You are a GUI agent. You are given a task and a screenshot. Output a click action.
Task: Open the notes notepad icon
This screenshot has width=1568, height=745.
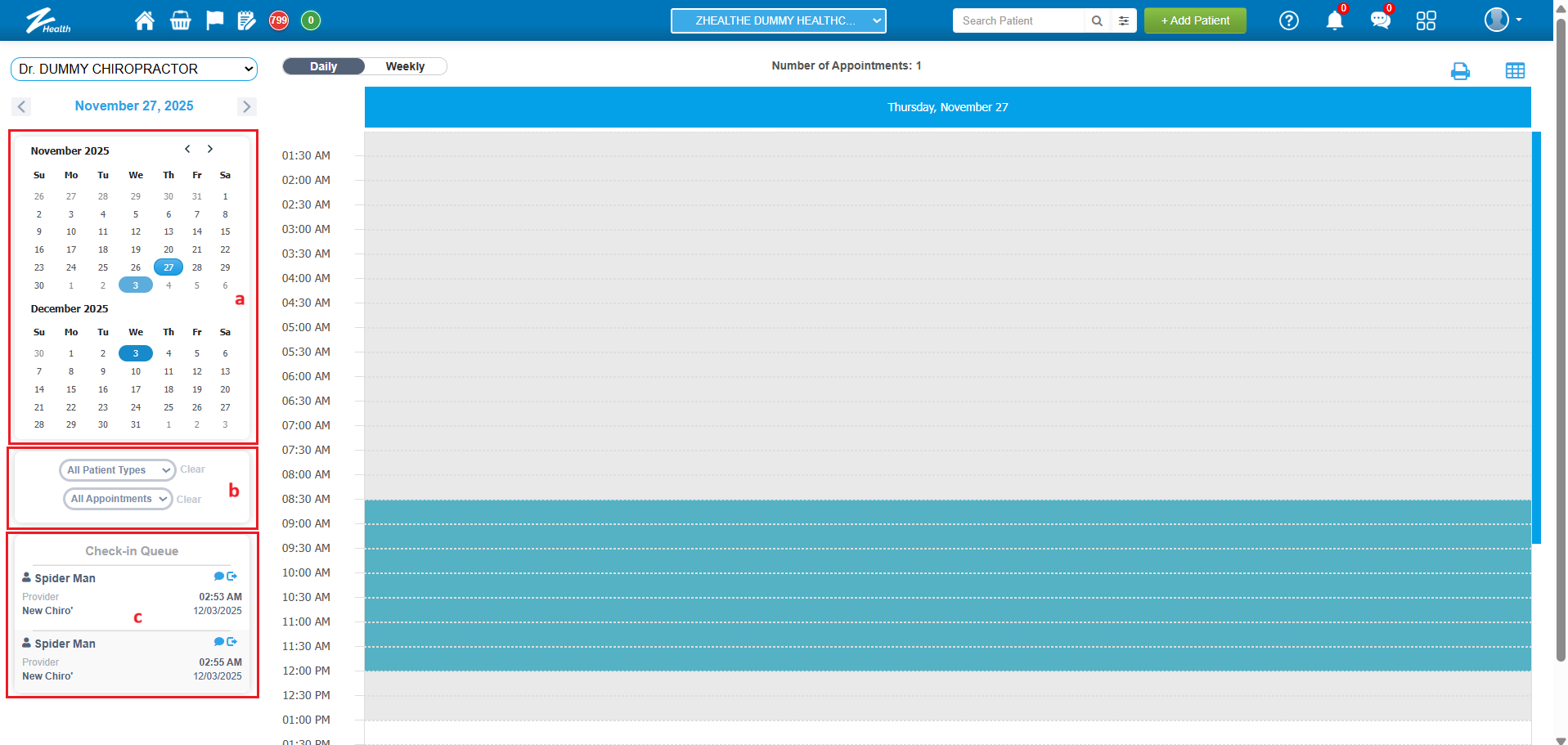pyautogui.click(x=246, y=20)
